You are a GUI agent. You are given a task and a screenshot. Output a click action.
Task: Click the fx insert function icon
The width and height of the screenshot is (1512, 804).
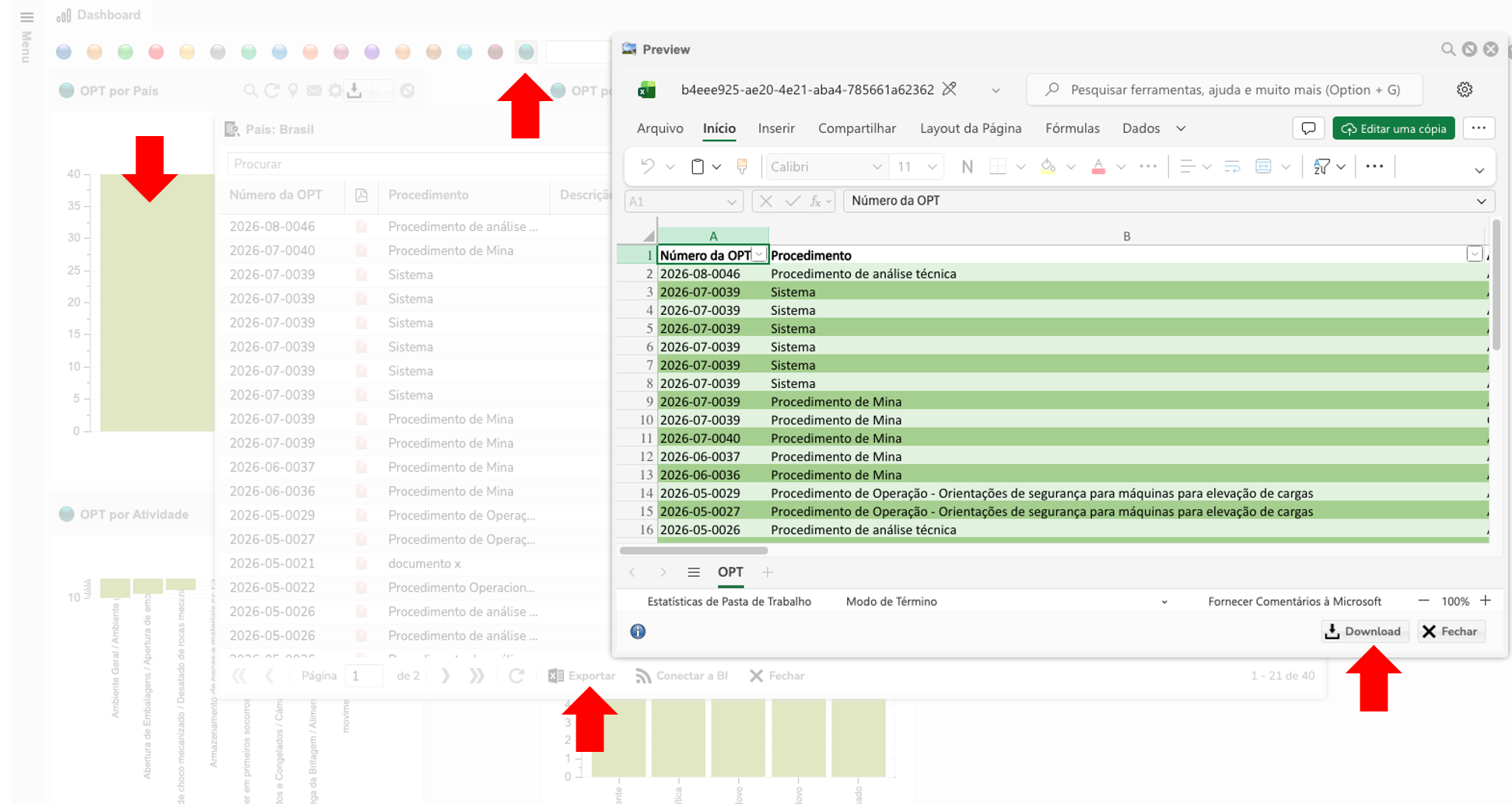coord(816,201)
